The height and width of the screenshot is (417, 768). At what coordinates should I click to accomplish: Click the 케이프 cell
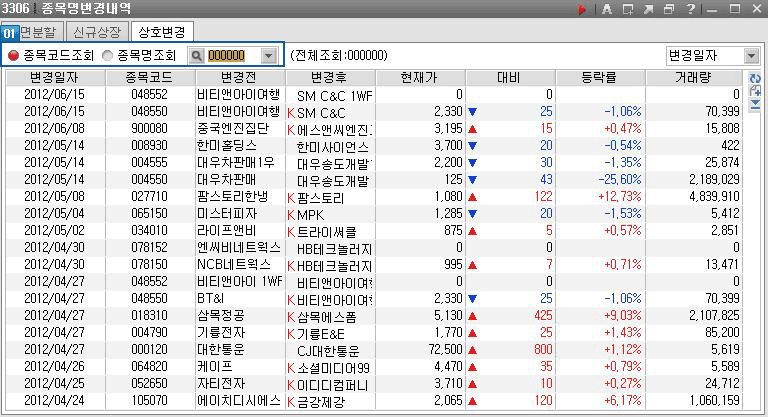coord(240,367)
